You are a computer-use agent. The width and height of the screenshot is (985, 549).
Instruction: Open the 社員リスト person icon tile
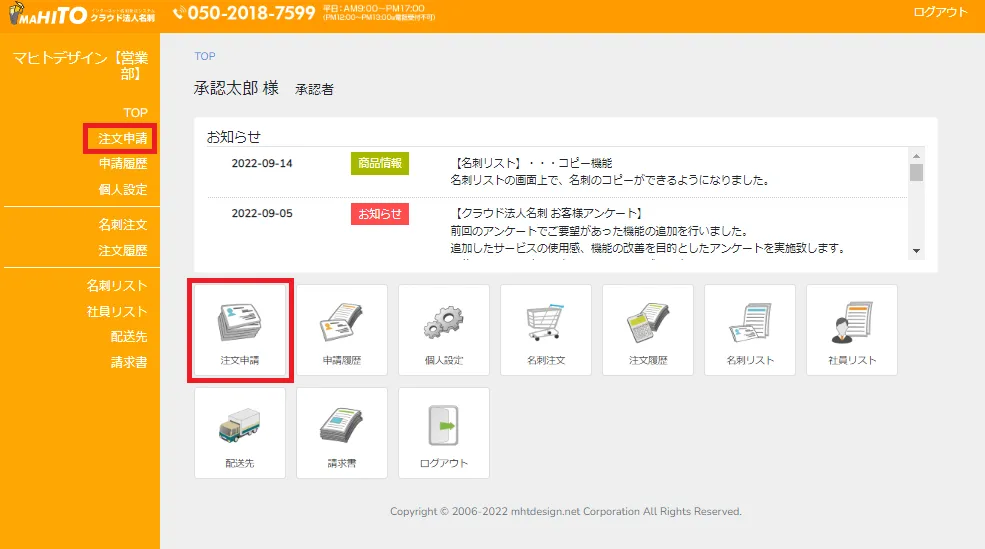[x=852, y=330]
